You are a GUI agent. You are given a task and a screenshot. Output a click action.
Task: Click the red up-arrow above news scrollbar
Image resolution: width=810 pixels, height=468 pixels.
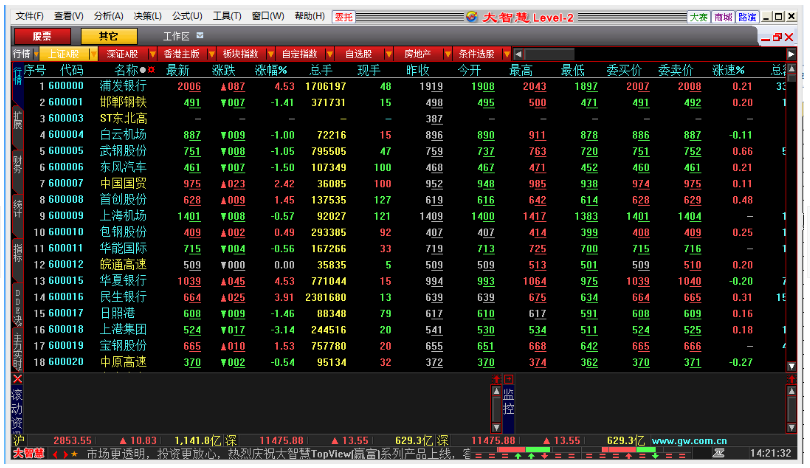[496, 379]
